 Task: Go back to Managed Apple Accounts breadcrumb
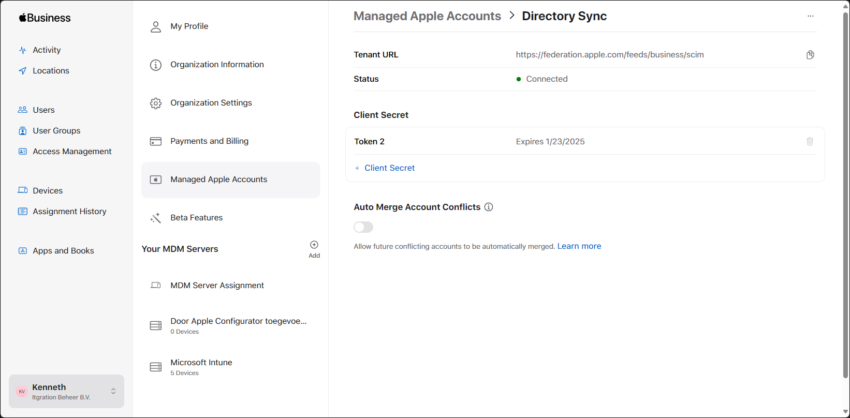[427, 16]
